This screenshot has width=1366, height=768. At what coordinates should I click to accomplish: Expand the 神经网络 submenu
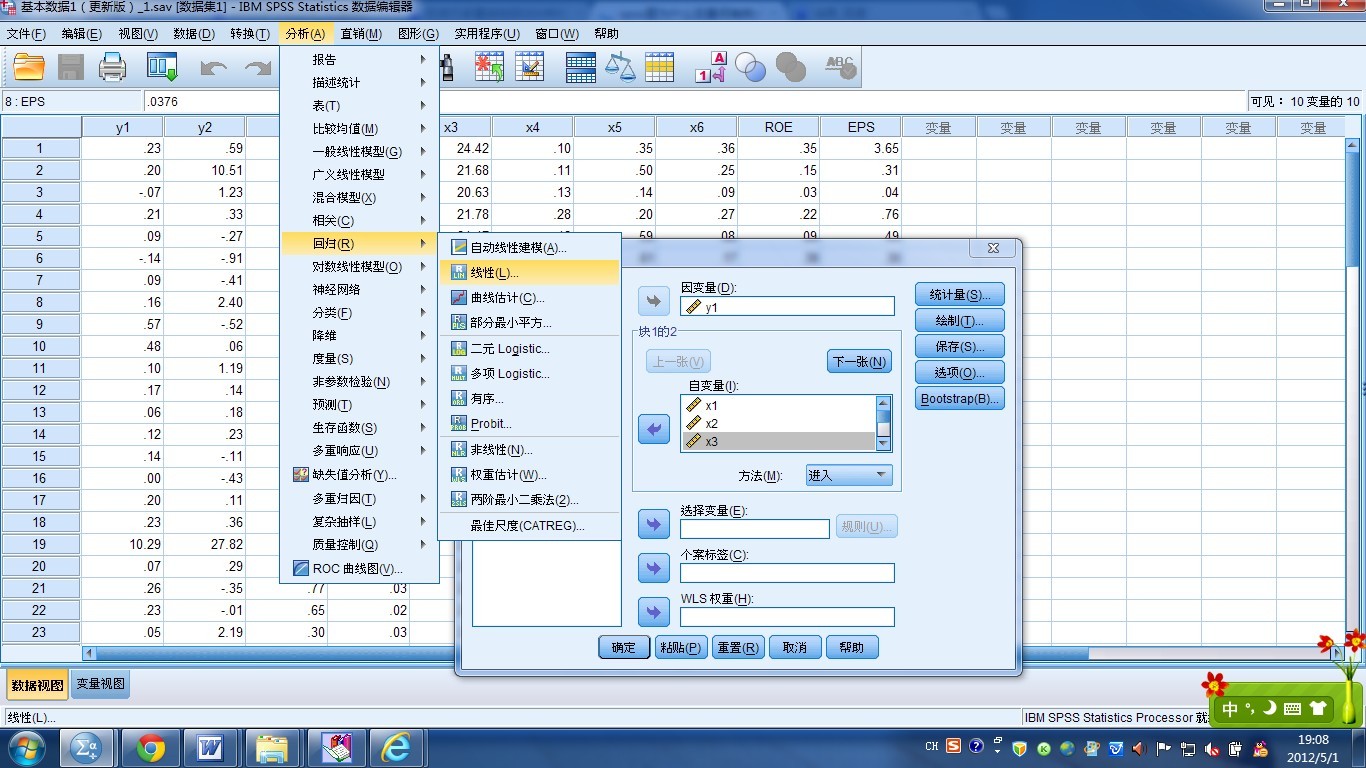point(359,289)
